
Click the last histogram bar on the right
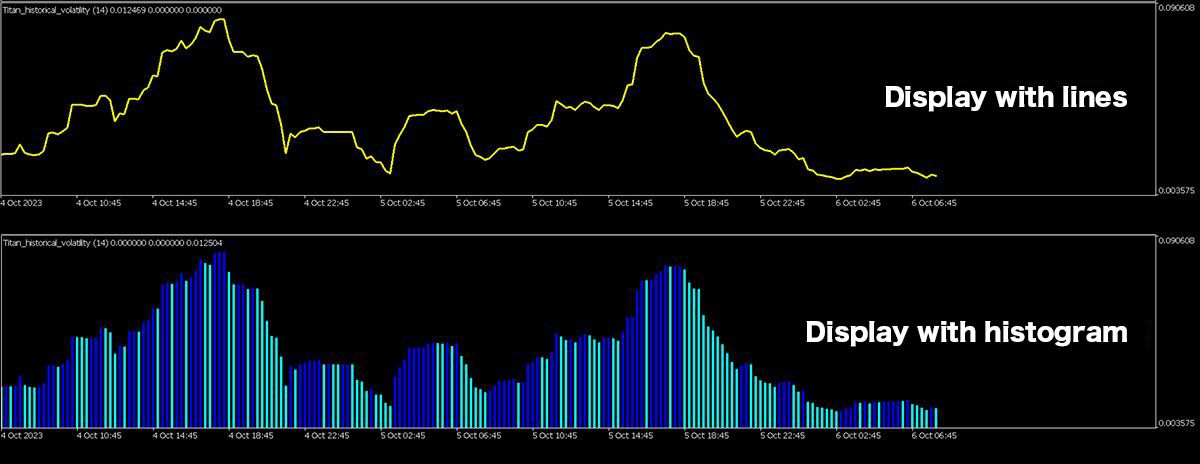(936, 417)
